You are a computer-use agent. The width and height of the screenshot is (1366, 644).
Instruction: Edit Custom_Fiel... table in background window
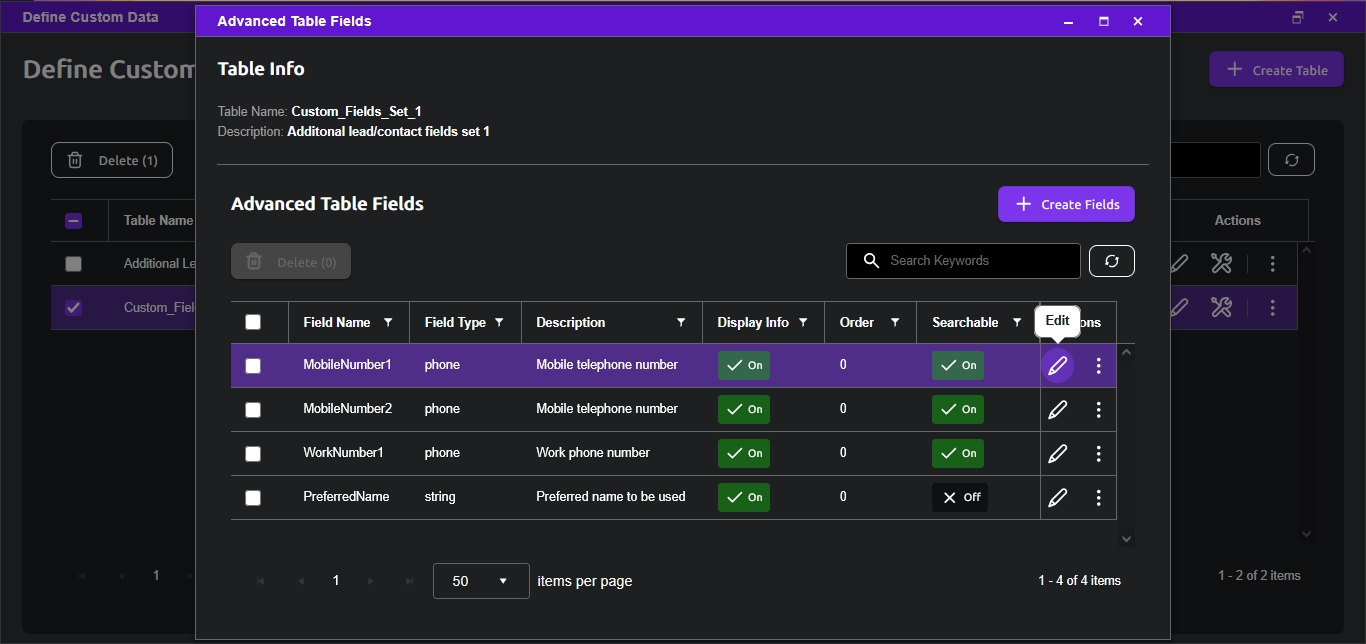coord(1180,307)
